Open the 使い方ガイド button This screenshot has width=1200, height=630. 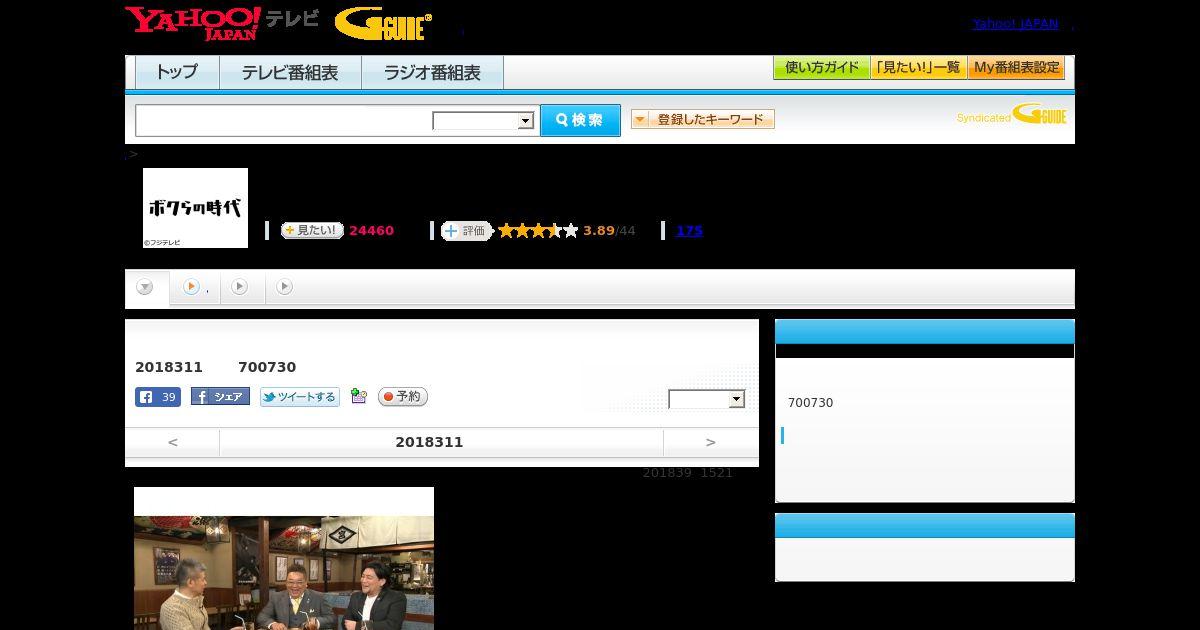click(x=822, y=68)
